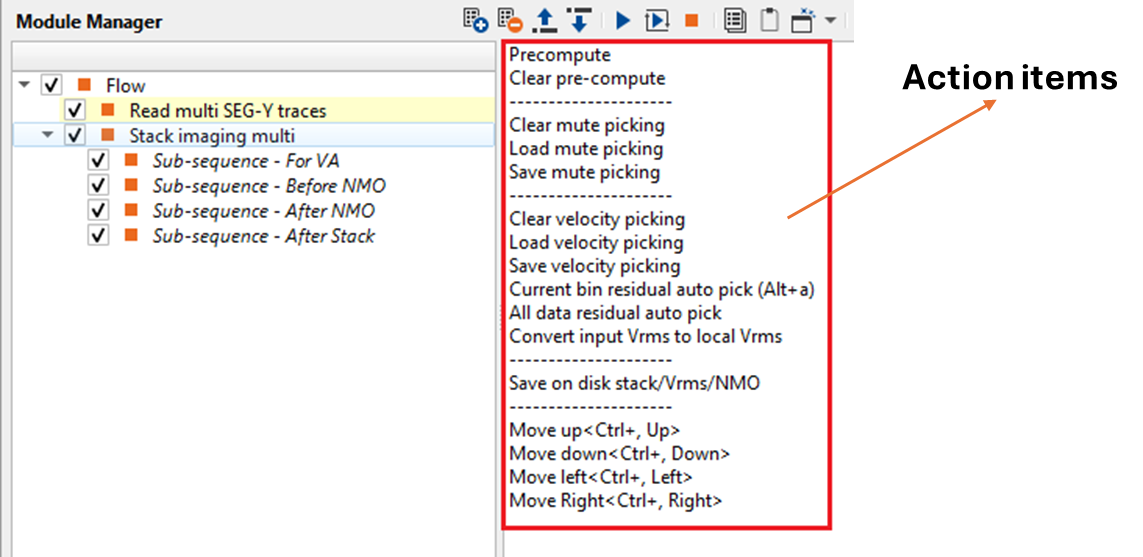Click orange square icon beside Flow
This screenshot has width=1143, height=557.
(85, 85)
